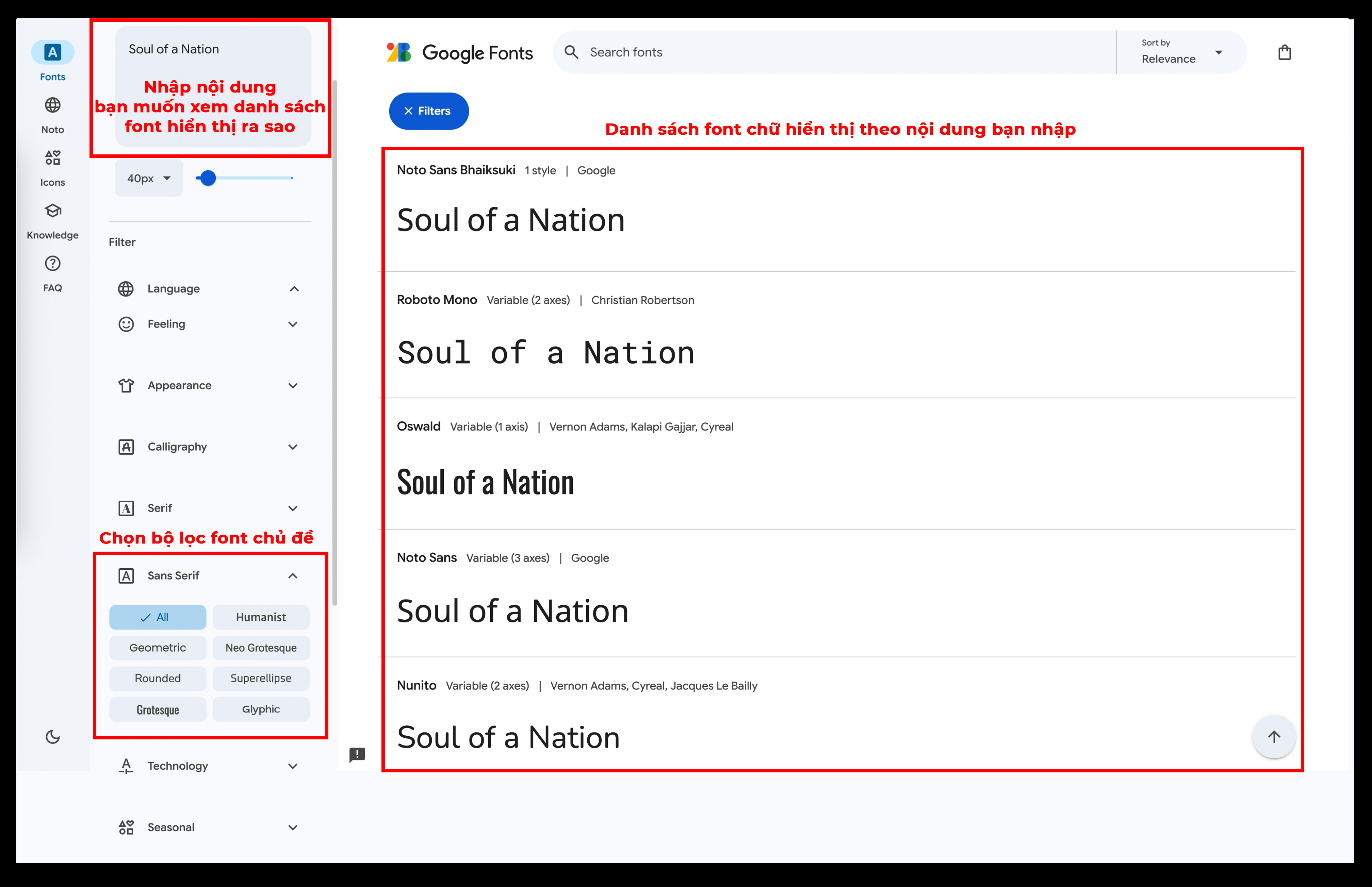
Task: Go to the Icons section
Action: click(x=52, y=158)
